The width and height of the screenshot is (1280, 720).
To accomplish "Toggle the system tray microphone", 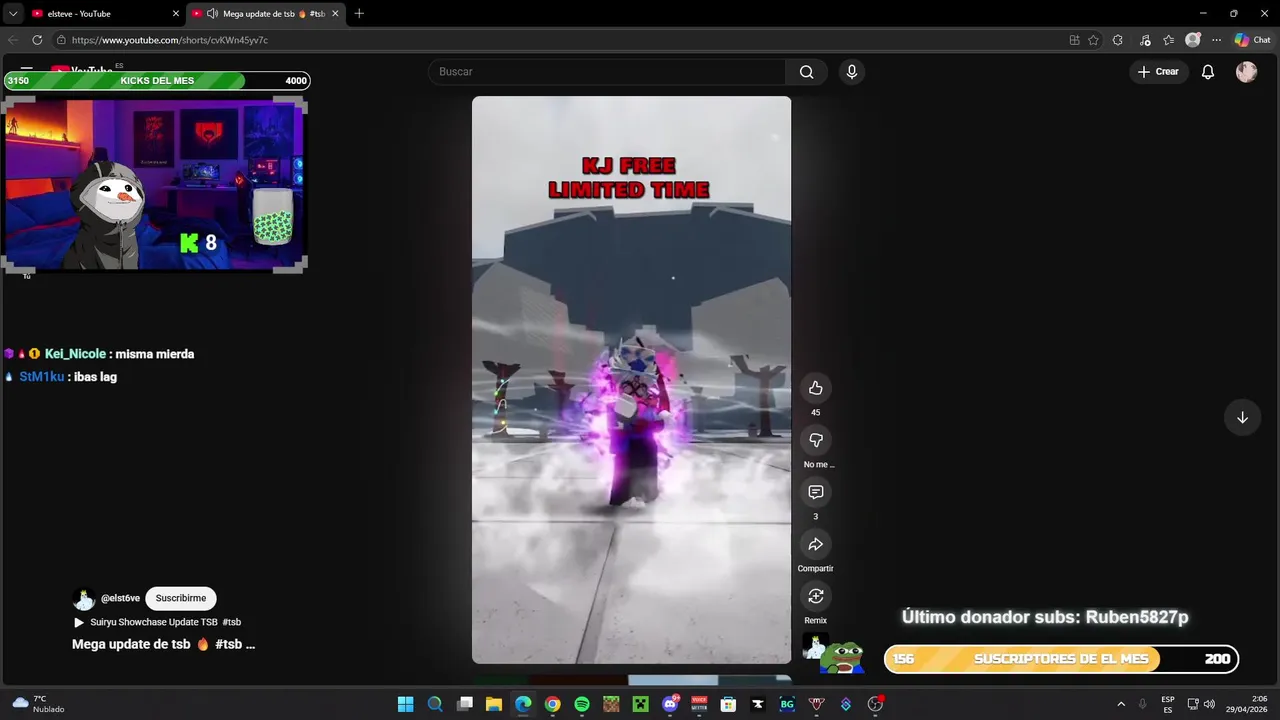I will coord(1142,704).
